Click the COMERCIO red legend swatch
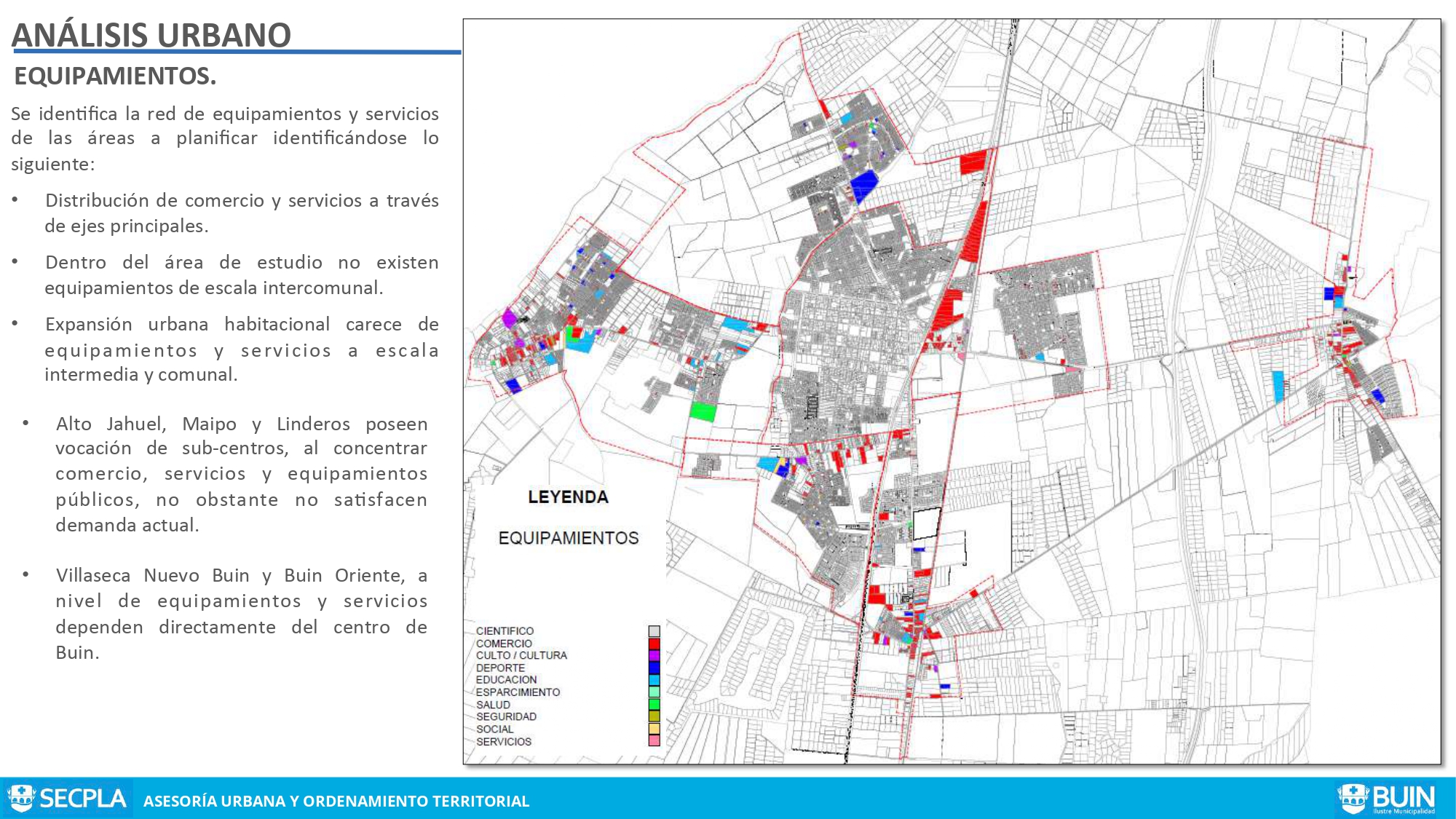Image resolution: width=1456 pixels, height=819 pixels. [654, 644]
